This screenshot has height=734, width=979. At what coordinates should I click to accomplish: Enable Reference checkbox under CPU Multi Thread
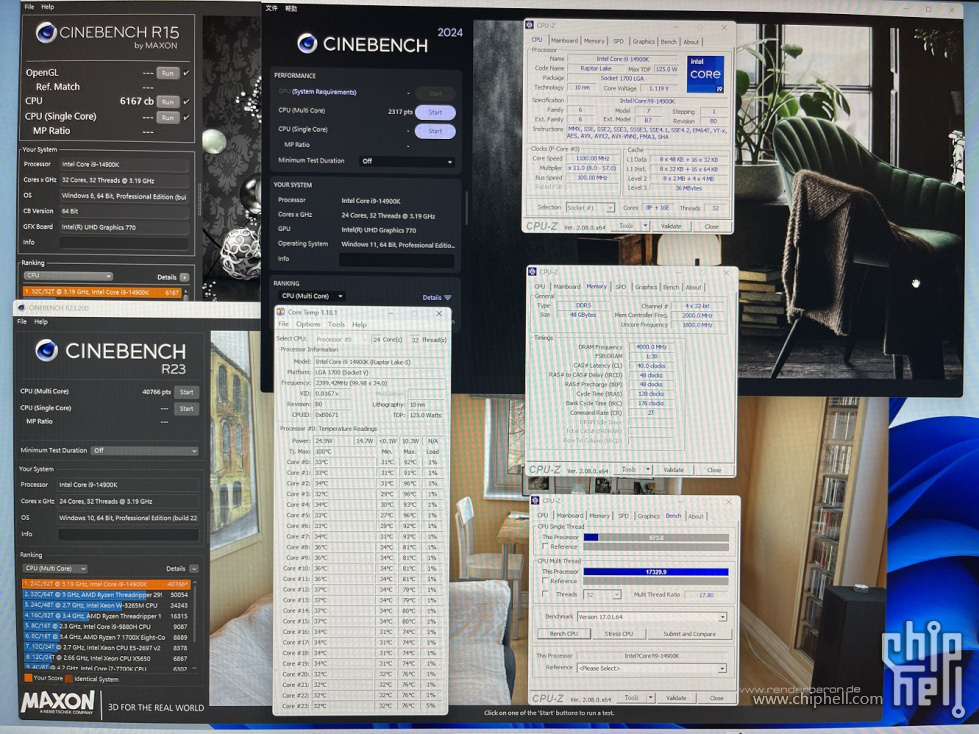(x=545, y=580)
